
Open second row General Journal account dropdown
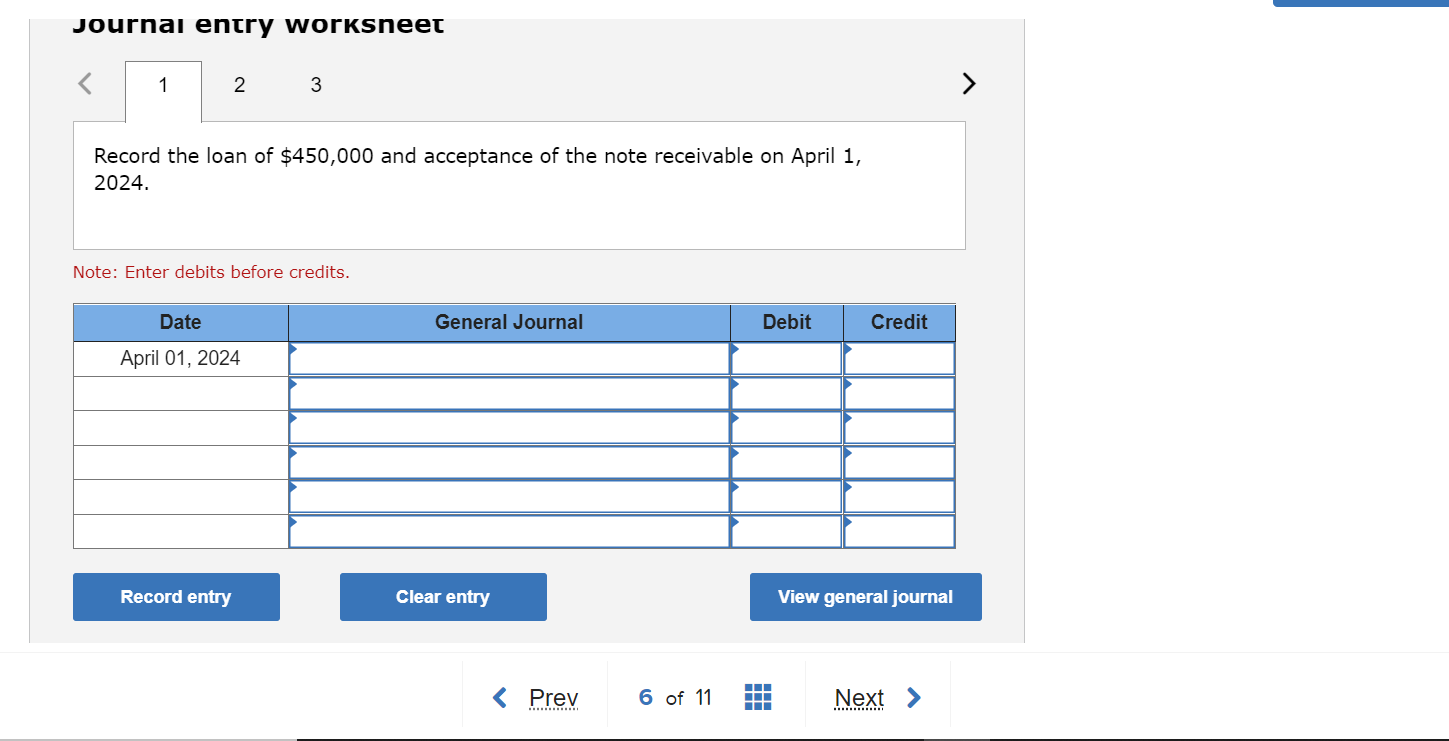click(x=509, y=393)
